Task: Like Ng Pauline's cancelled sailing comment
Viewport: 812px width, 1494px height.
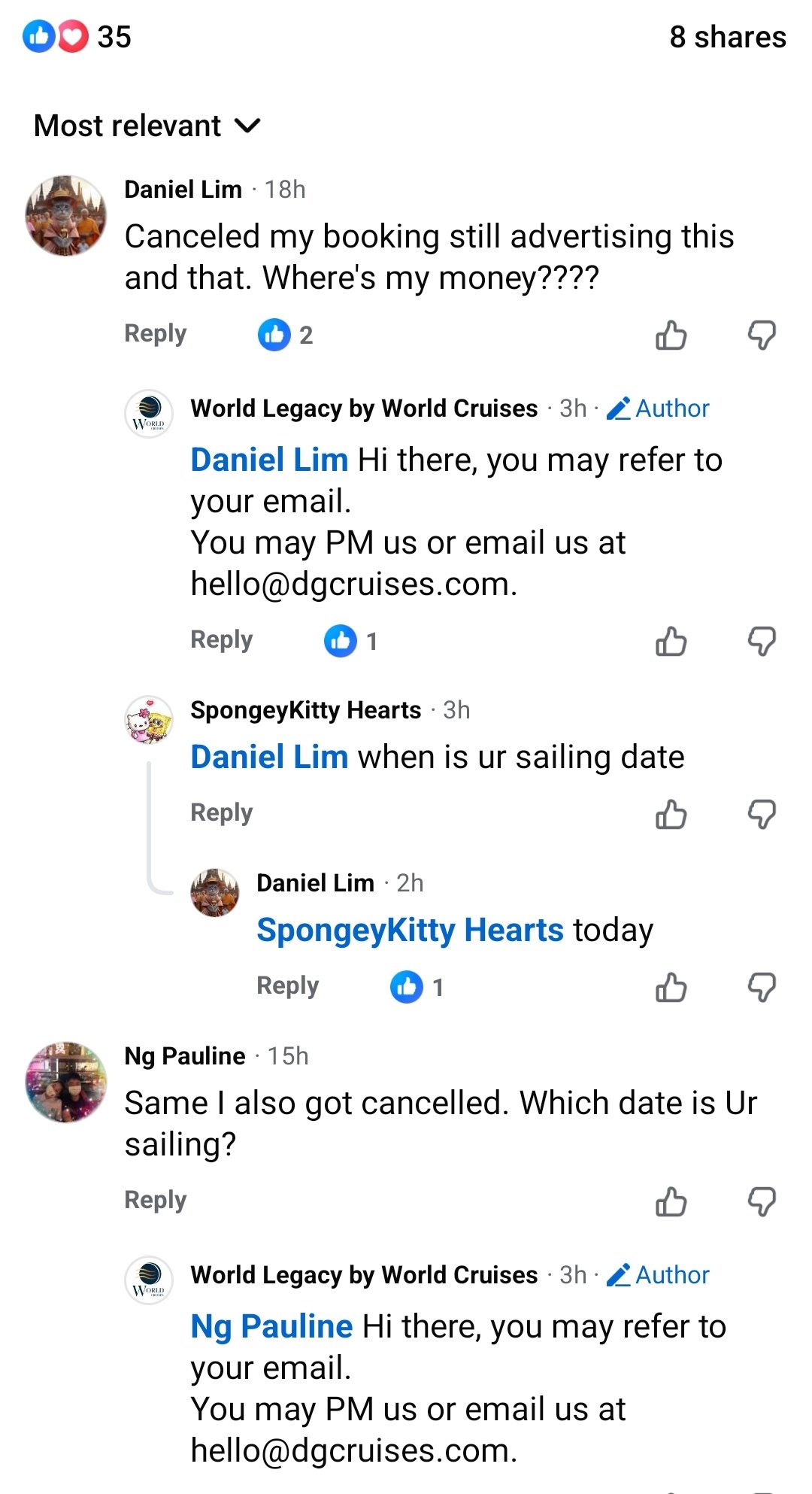Action: coord(671,1201)
